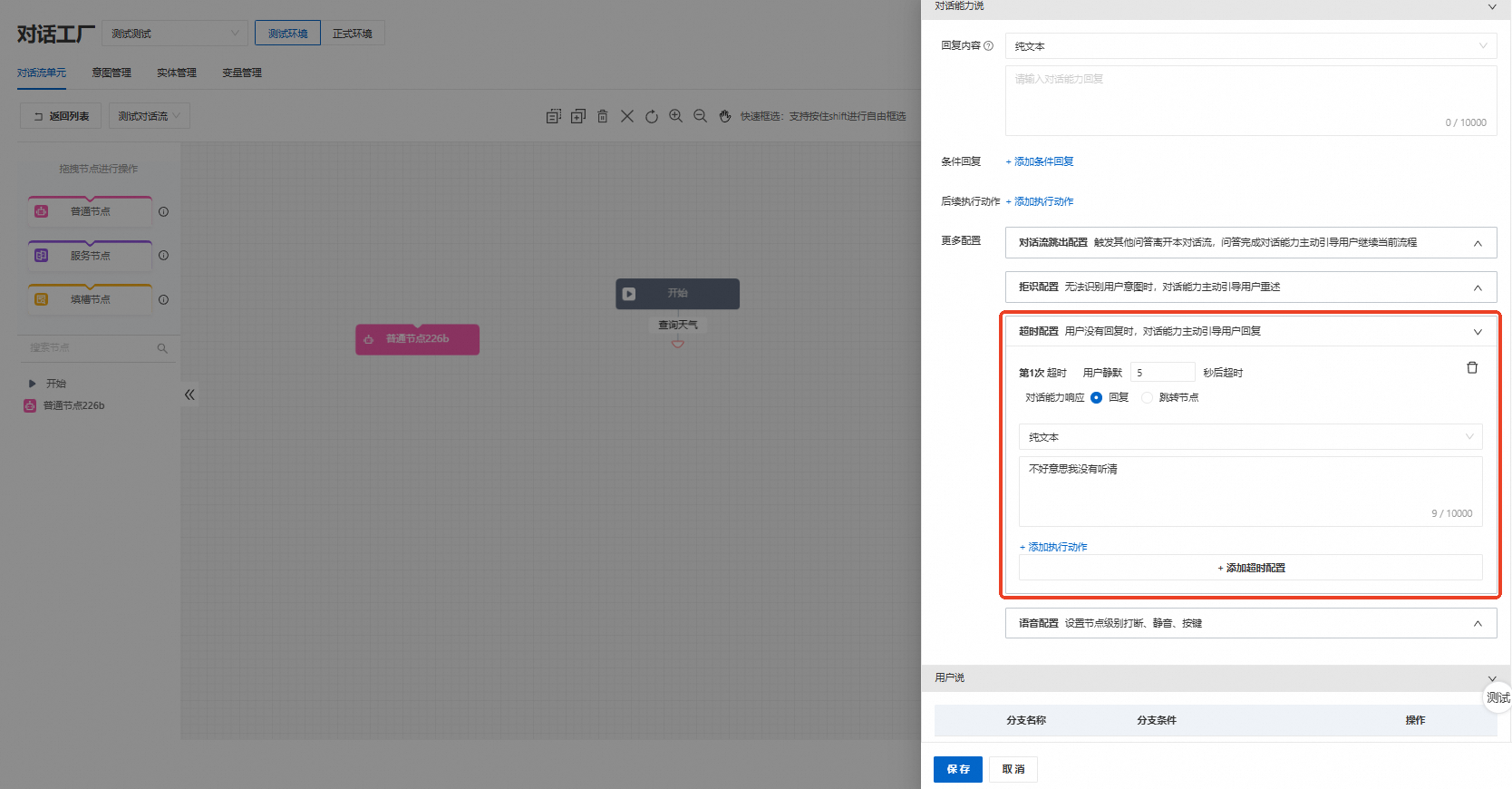Screen dimensions: 1512x789
Task: Zoom out with the magnifier minus icon
Action: (700, 116)
